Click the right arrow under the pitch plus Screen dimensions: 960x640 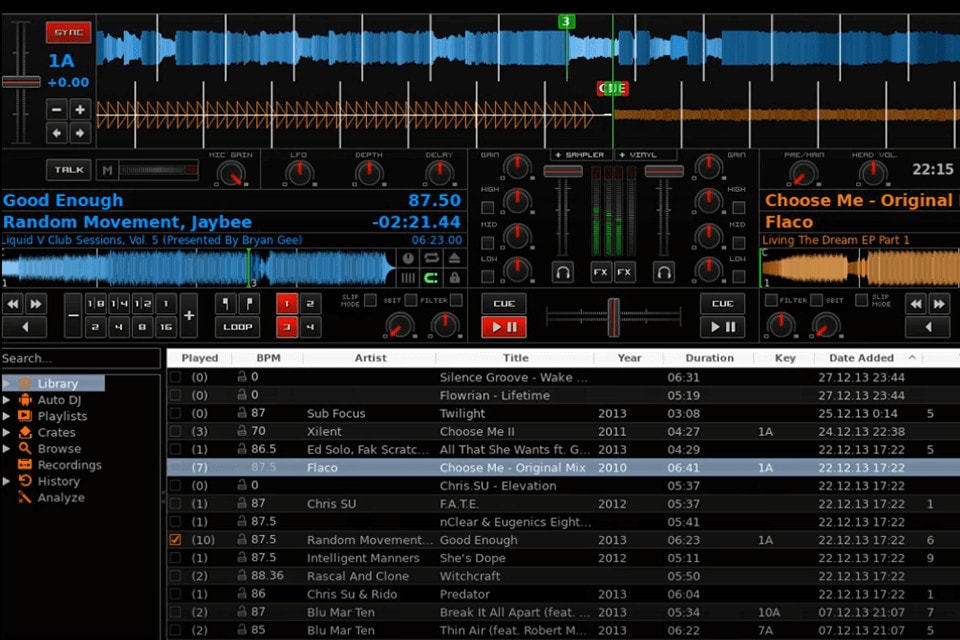tap(80, 133)
